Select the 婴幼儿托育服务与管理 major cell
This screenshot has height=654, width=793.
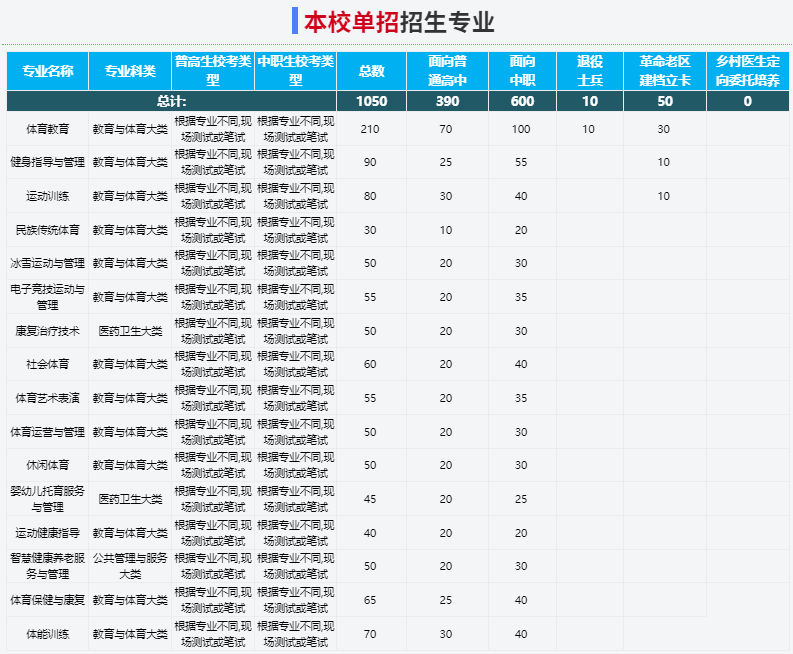47,499
